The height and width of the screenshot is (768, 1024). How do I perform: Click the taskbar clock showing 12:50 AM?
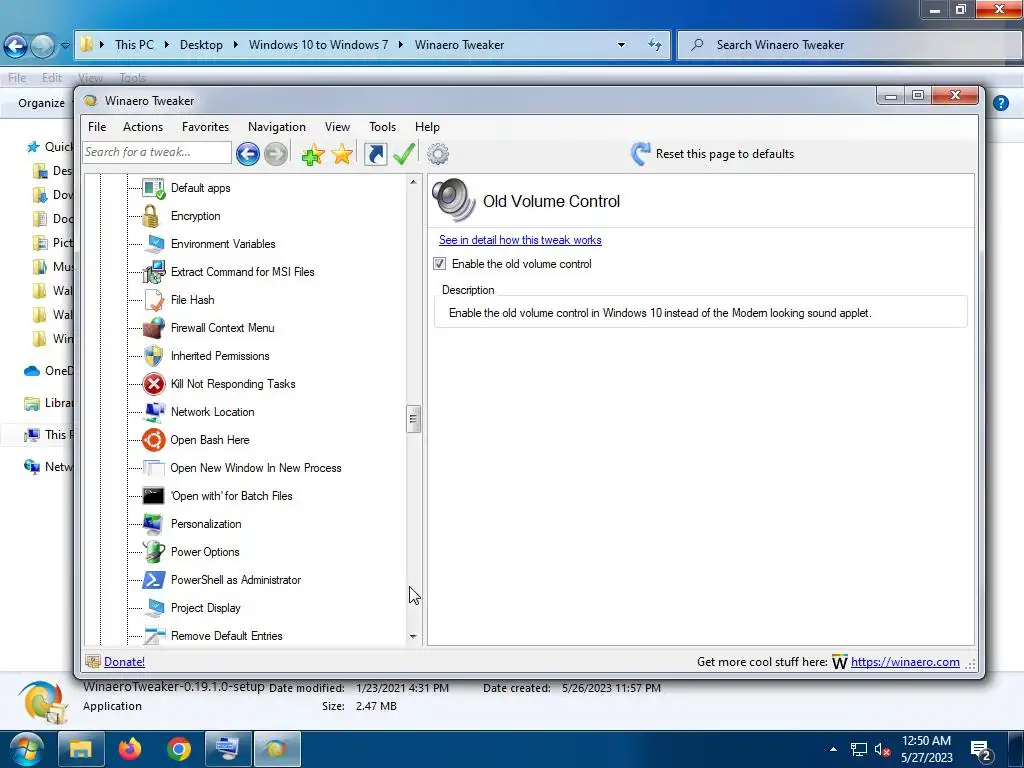point(927,749)
